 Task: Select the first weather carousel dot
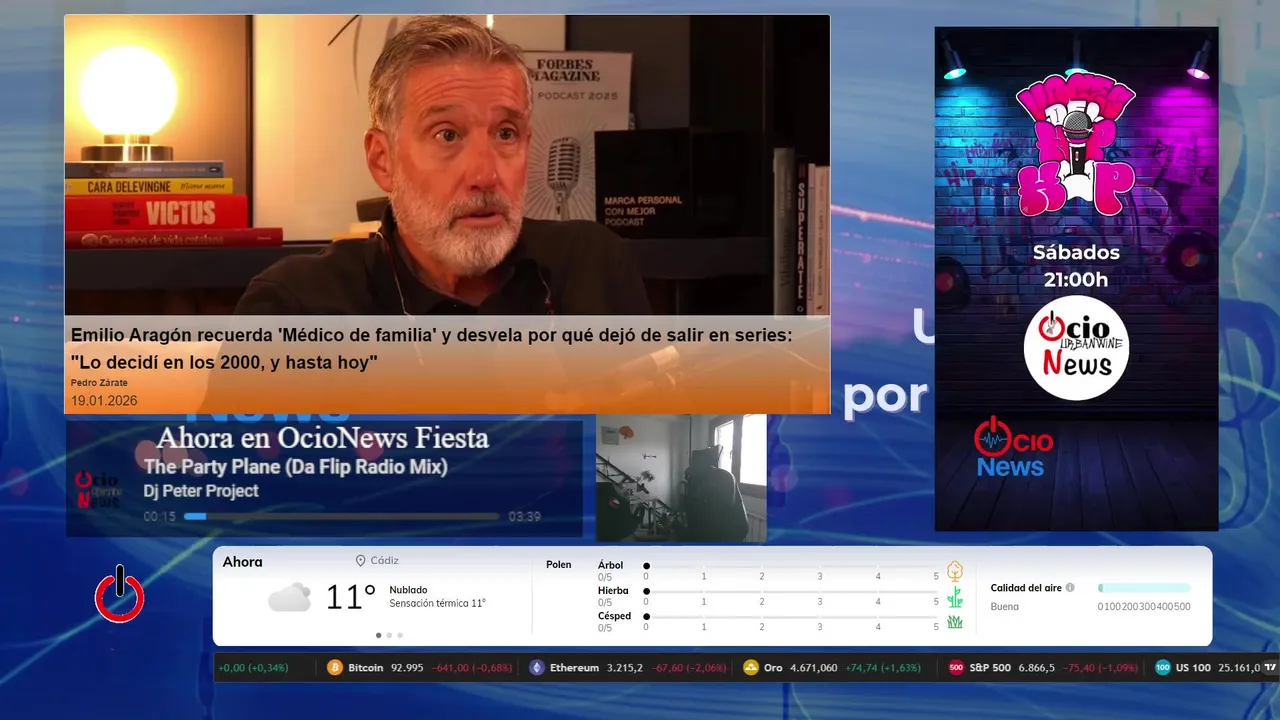coord(378,635)
